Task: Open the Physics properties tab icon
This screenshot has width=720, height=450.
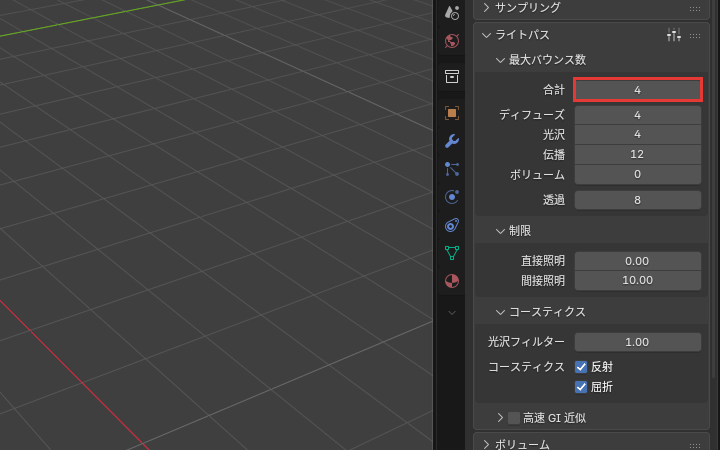Action: tap(452, 197)
